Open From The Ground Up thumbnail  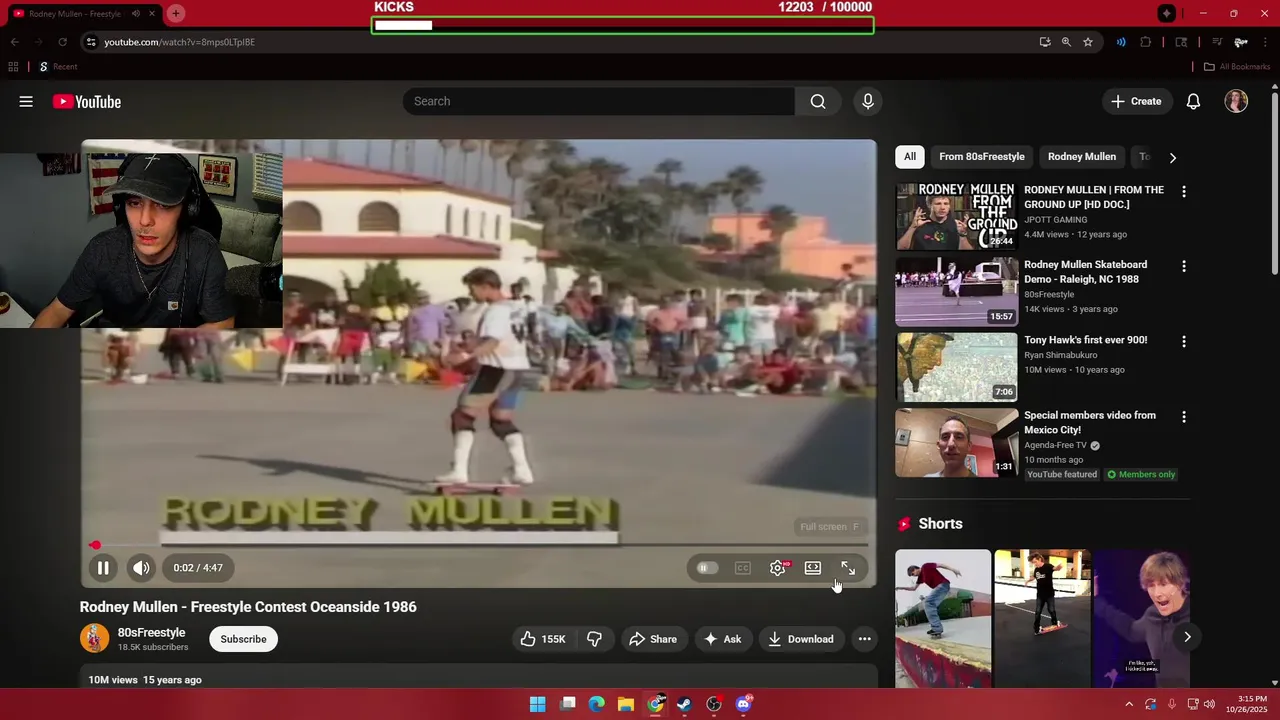pyautogui.click(x=956, y=216)
